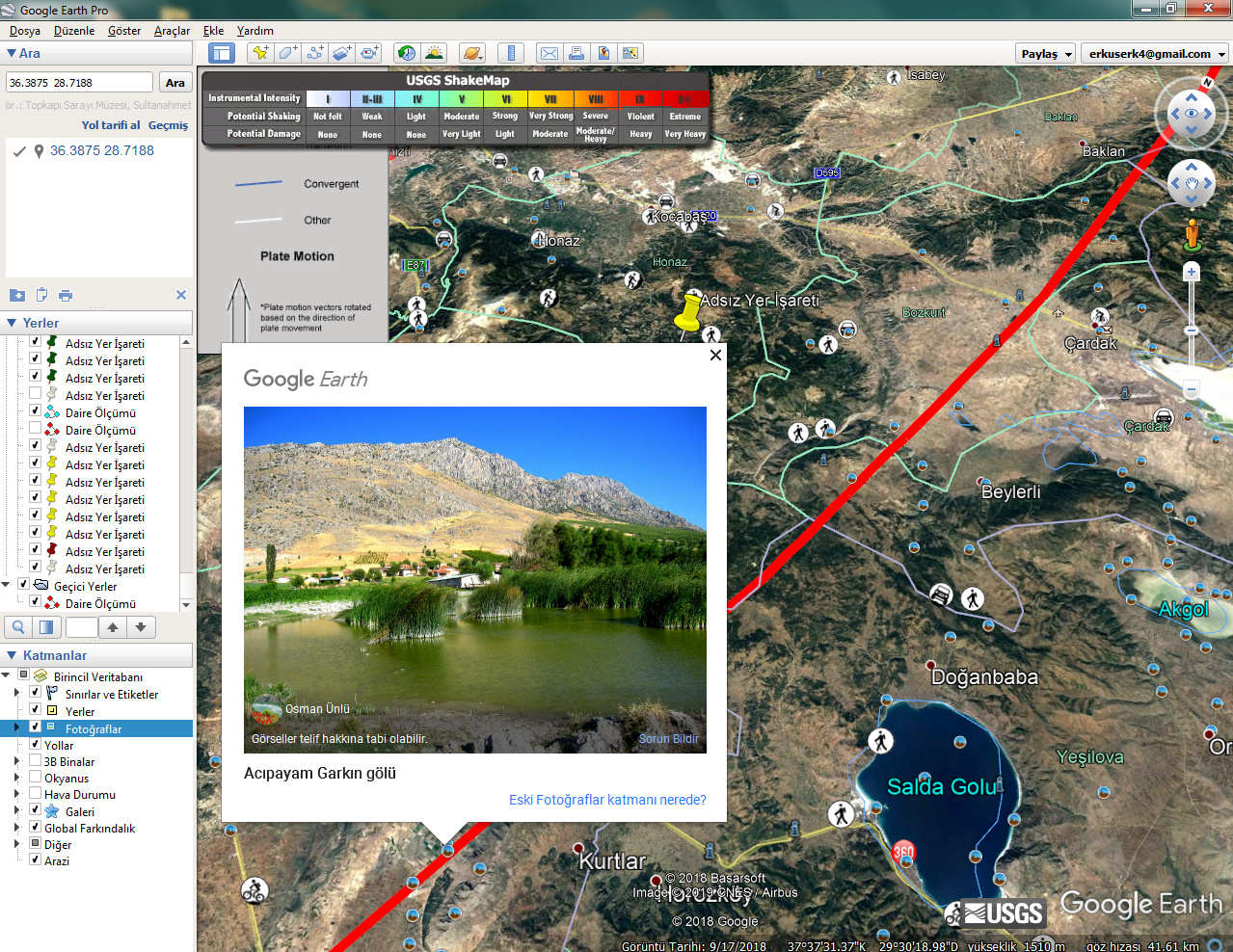Open the Yardım menu
Screen dimensions: 1233x952
[255, 31]
